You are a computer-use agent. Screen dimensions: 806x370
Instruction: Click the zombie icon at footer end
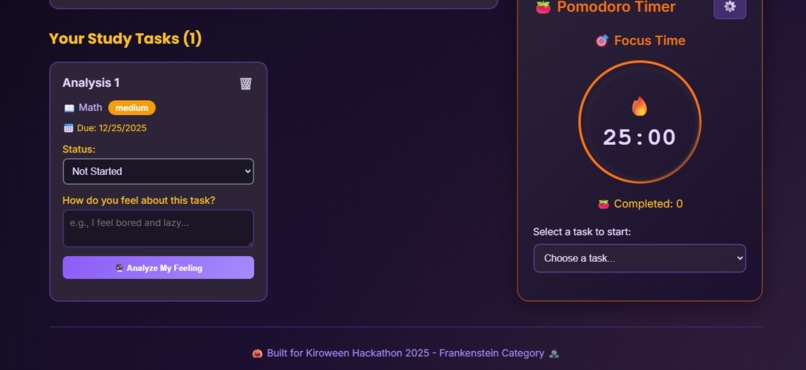(x=554, y=353)
